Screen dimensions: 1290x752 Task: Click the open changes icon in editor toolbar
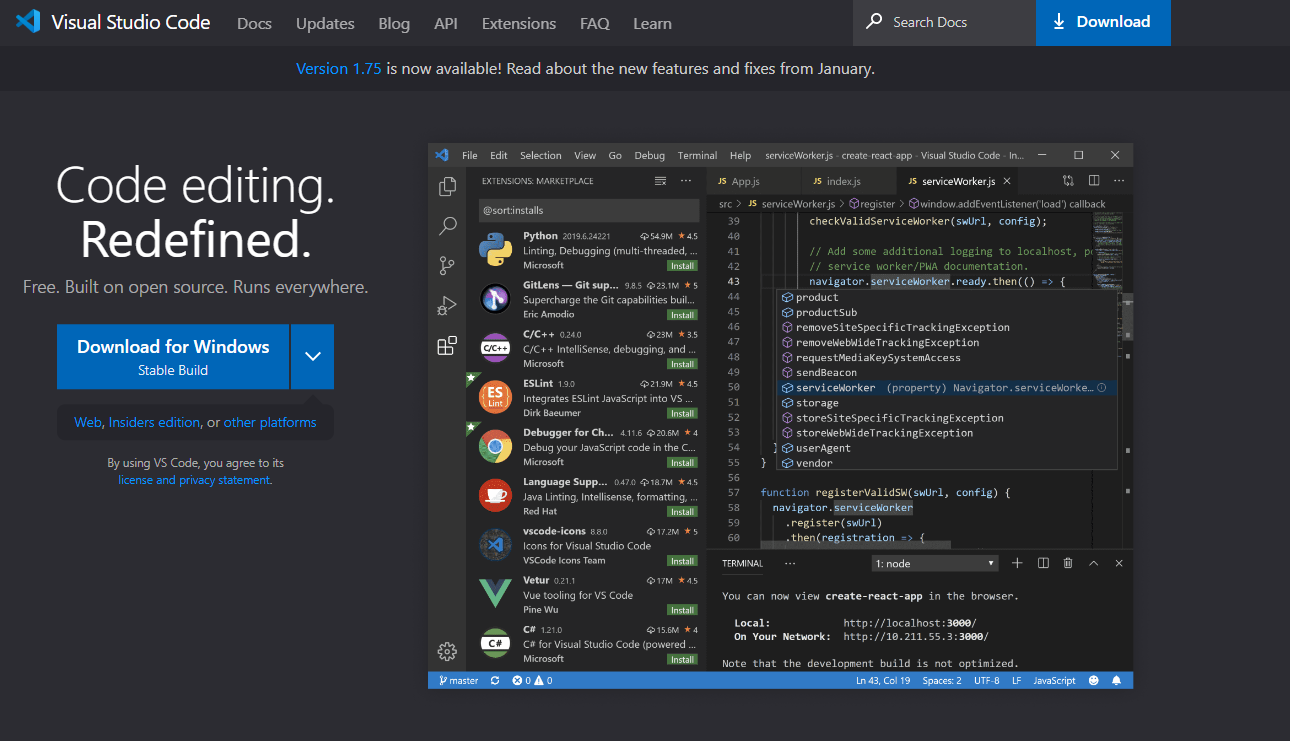coord(1068,181)
